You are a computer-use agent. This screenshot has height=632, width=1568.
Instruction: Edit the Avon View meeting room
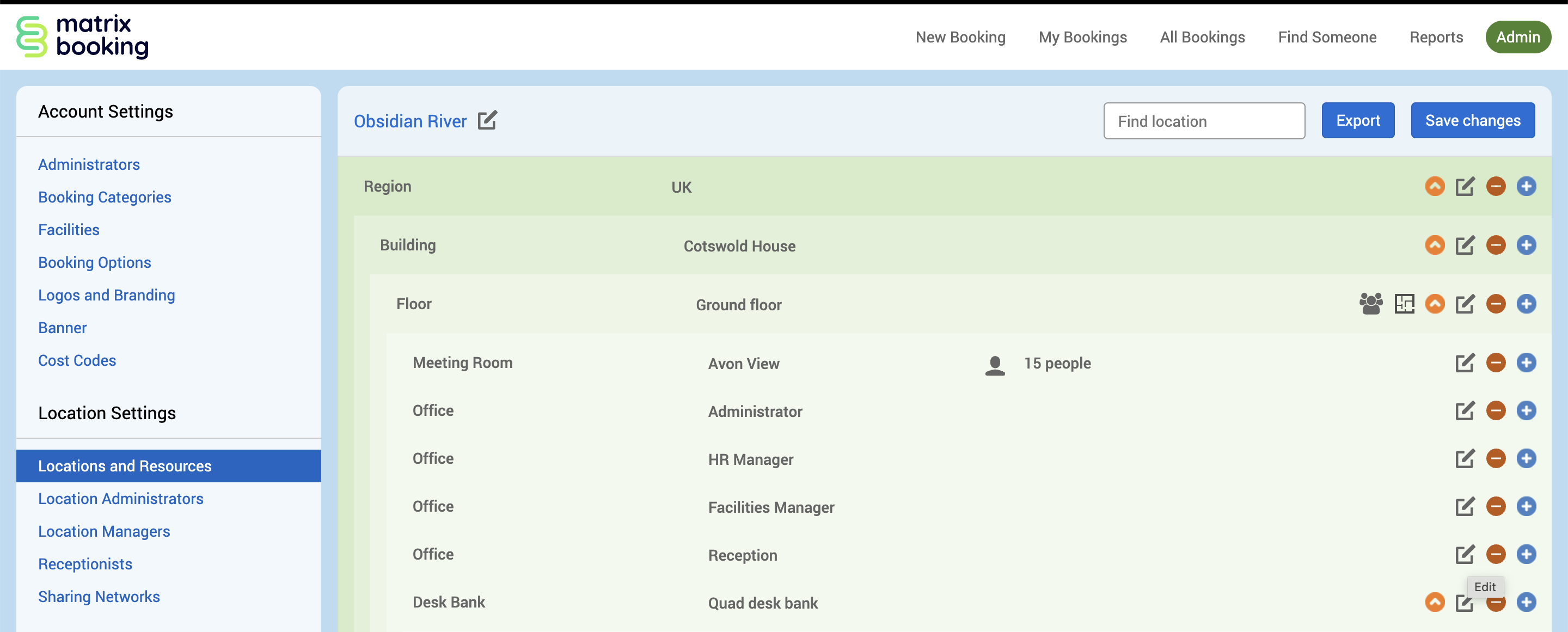(1464, 363)
